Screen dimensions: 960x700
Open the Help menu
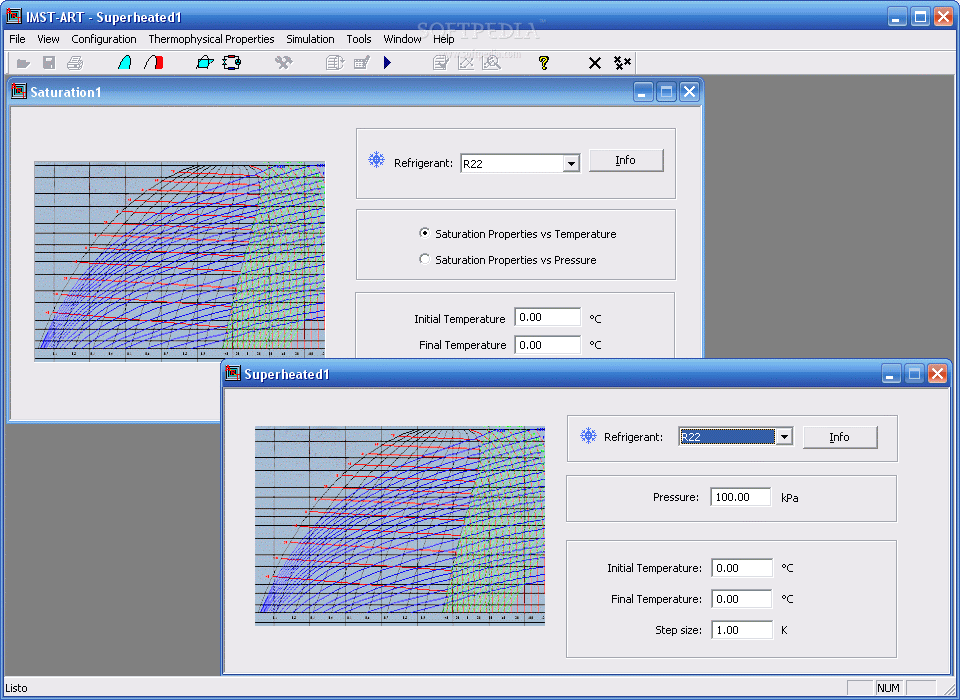click(x=444, y=39)
